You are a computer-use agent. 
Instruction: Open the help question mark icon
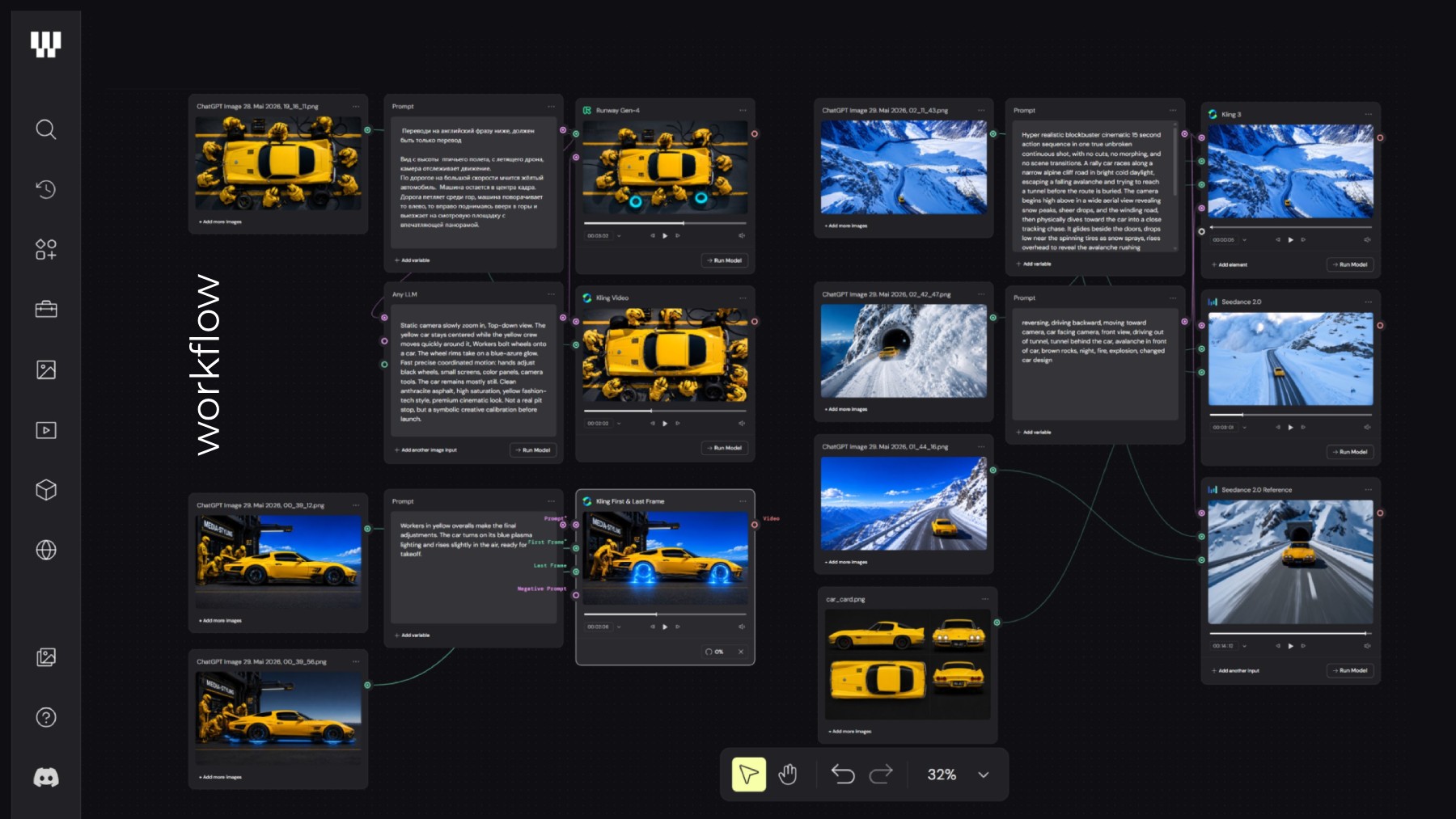tap(46, 717)
